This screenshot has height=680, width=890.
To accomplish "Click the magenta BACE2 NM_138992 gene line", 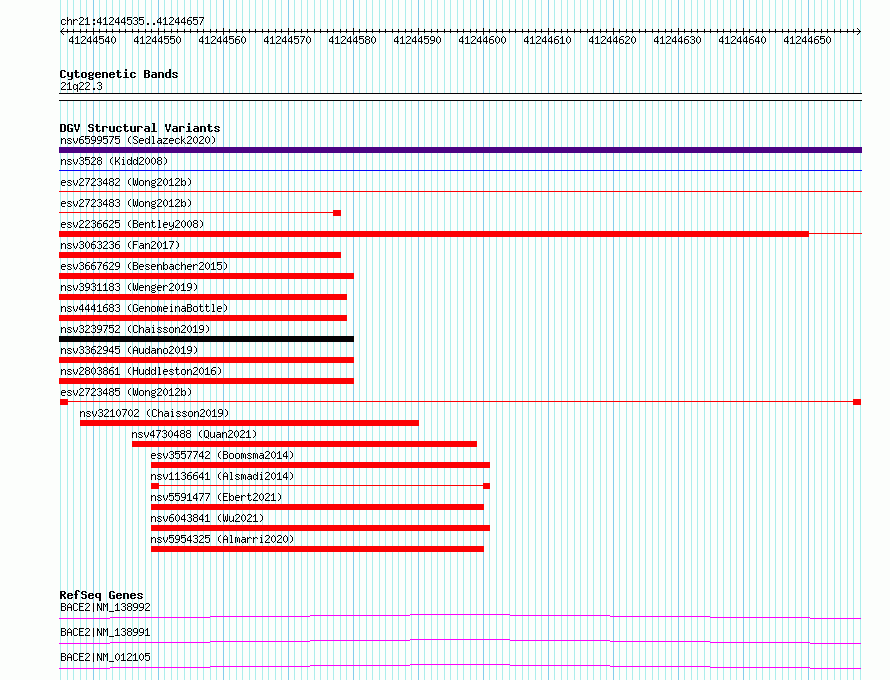I will (460, 616).
